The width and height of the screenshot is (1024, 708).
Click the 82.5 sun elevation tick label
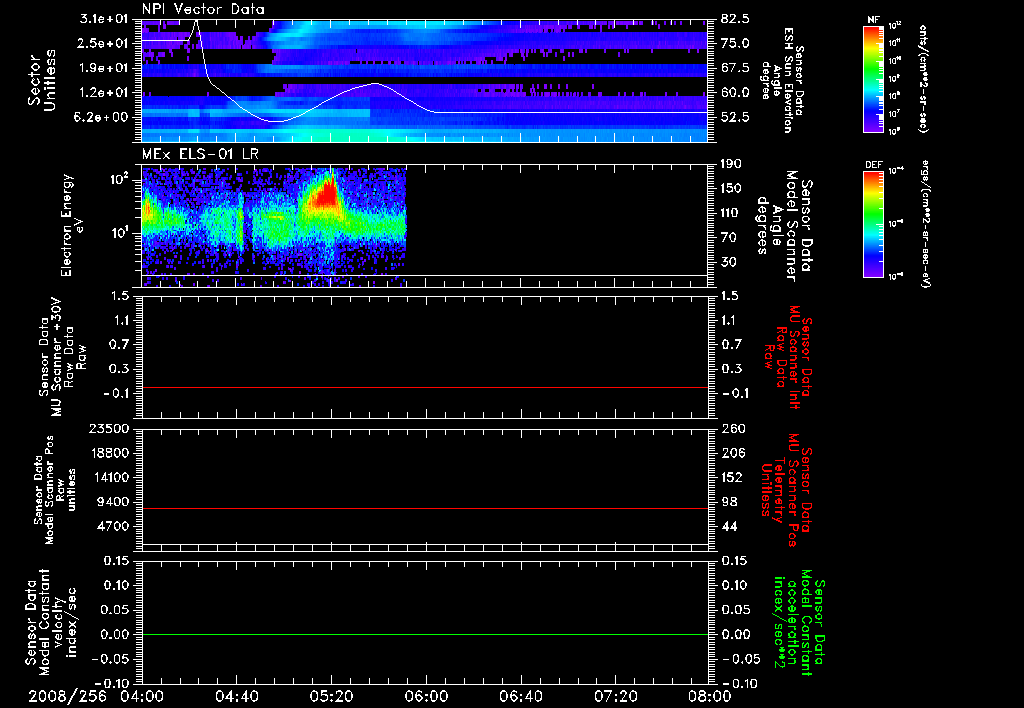pos(735,19)
